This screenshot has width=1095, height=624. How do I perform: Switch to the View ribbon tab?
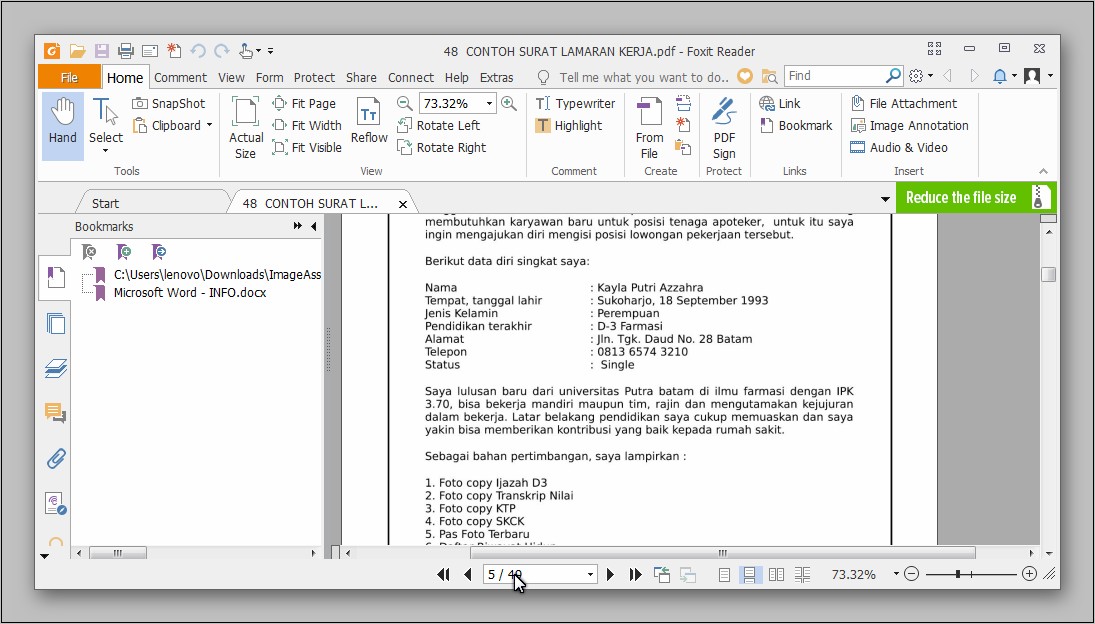pyautogui.click(x=231, y=77)
